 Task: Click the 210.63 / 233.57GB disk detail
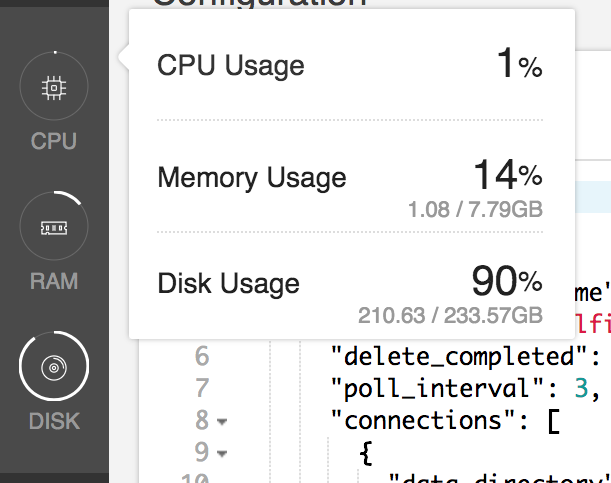pos(450,316)
